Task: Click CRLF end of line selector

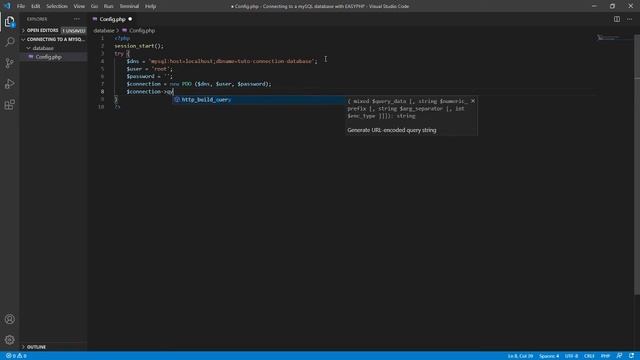Action: 589,356
